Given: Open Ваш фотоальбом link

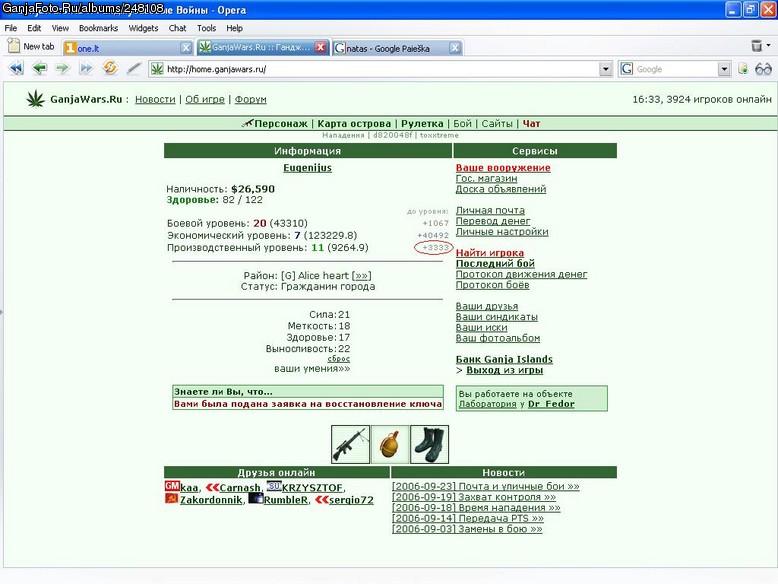Looking at the screenshot, I should [x=498, y=338].
